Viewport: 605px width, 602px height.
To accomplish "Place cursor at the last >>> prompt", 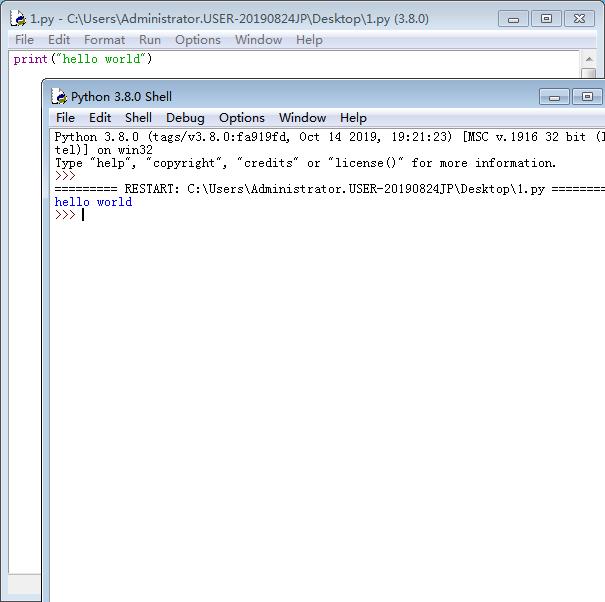I will pyautogui.click(x=83, y=215).
